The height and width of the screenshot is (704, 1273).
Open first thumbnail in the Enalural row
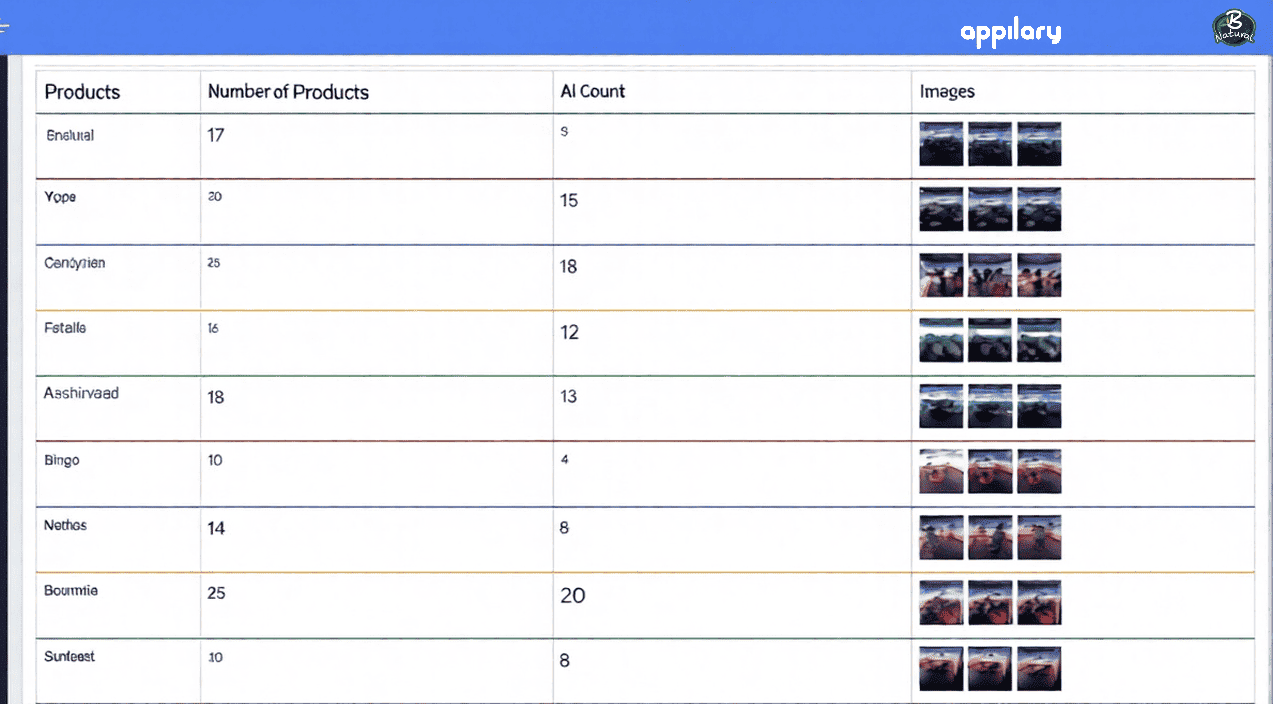[941, 144]
